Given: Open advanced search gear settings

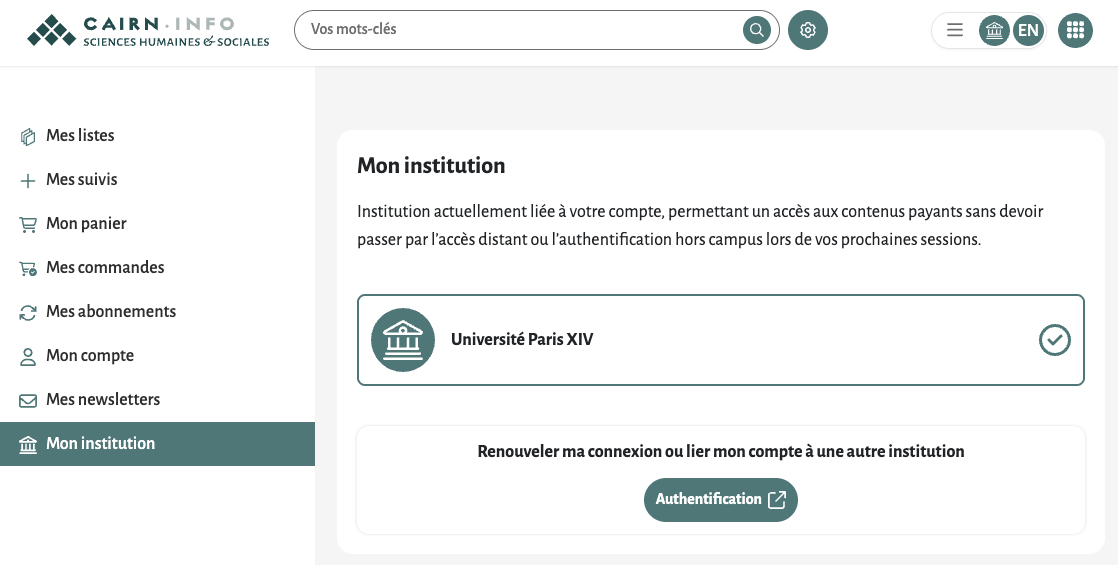Looking at the screenshot, I should [808, 30].
